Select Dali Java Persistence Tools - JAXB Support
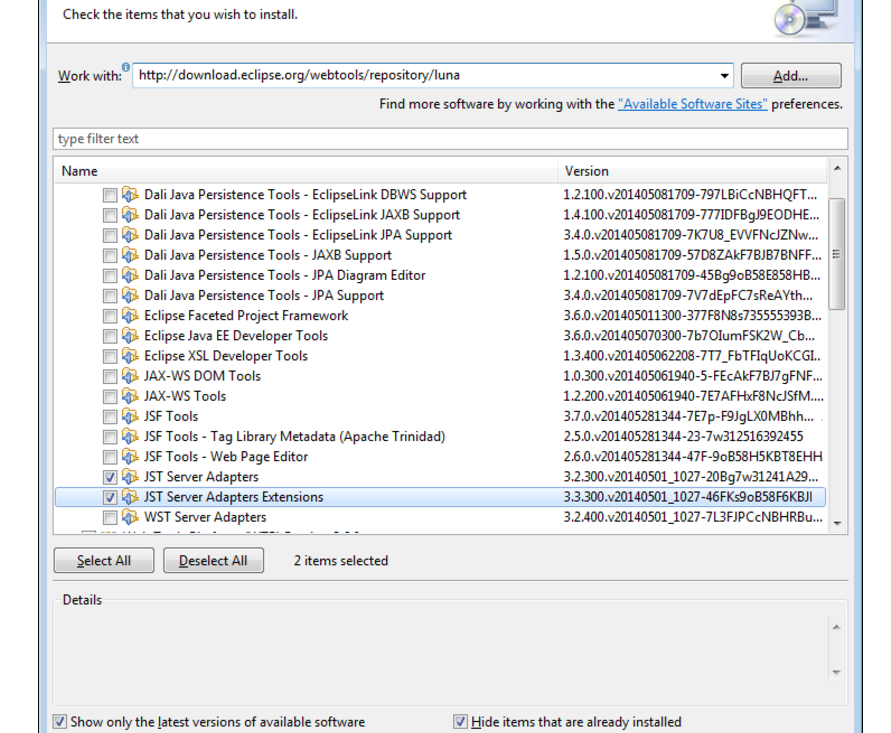The image size is (891, 733). [x=268, y=256]
